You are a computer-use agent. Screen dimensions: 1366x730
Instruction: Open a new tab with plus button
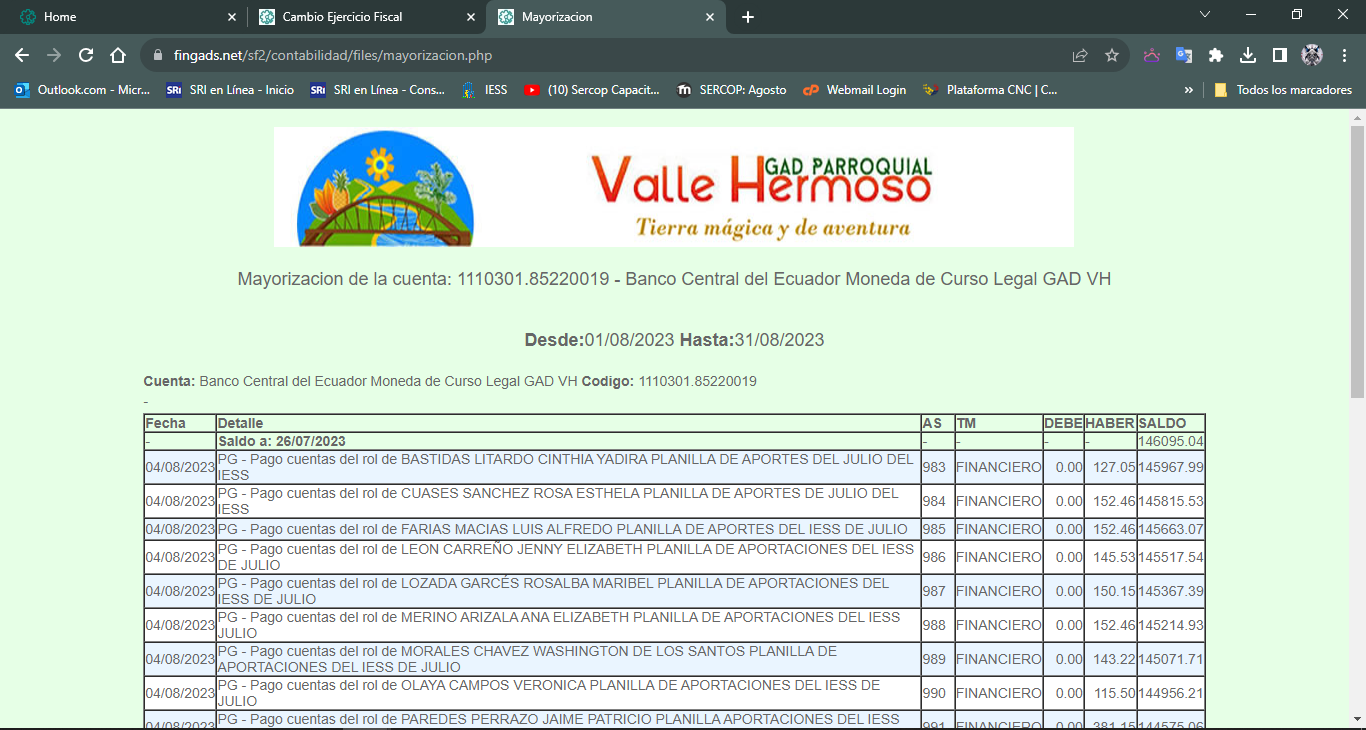[x=748, y=17]
